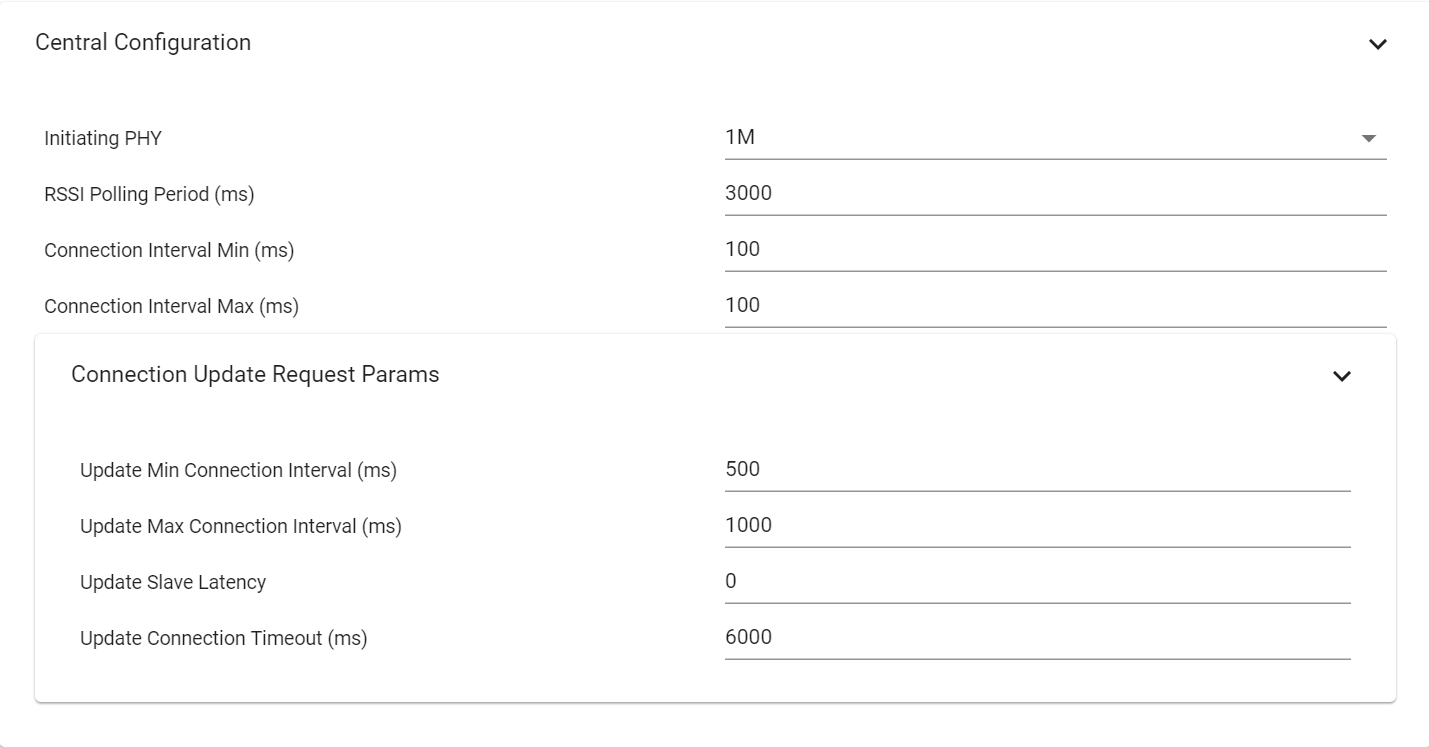Image resolution: width=1429 pixels, height=747 pixels.
Task: Click the Central Configuration header title
Action: (143, 43)
